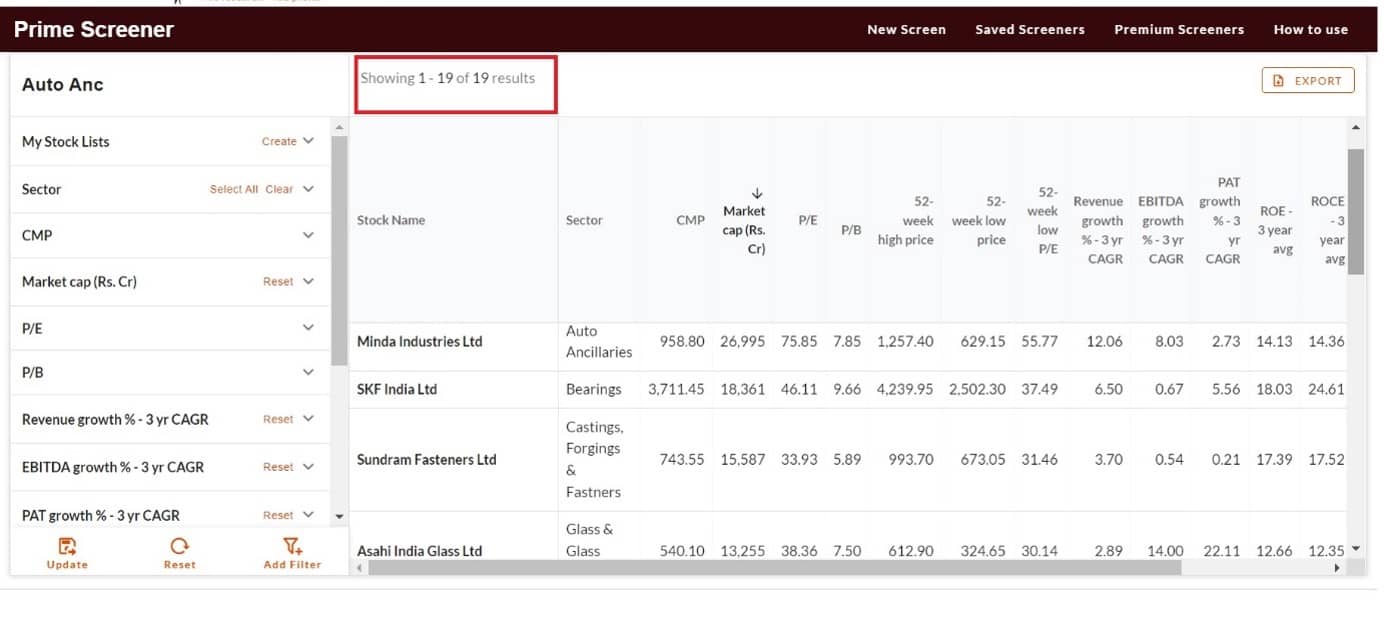Click the Add Filter funnel icon
1384x626 pixels.
point(292,546)
